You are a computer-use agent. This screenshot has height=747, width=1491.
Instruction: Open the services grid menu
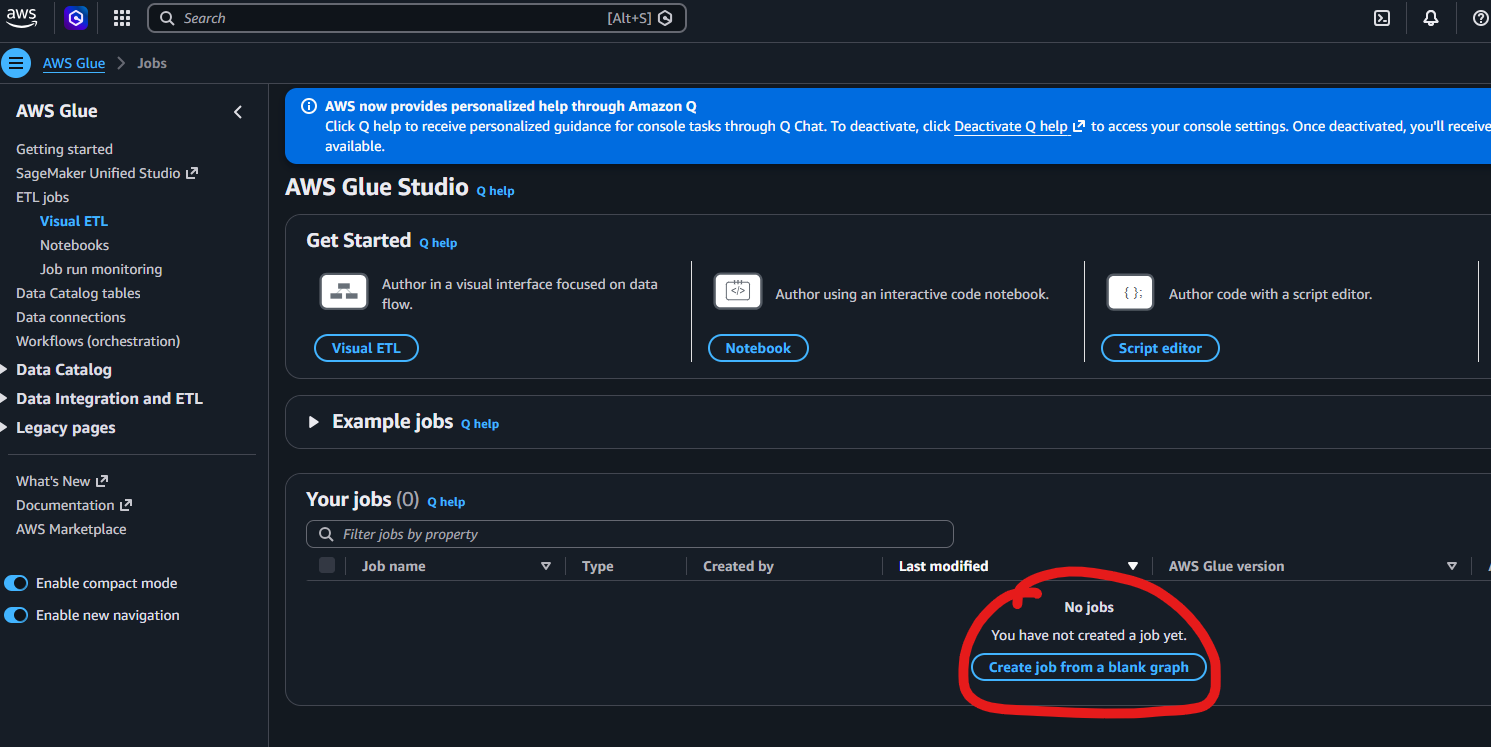click(122, 18)
